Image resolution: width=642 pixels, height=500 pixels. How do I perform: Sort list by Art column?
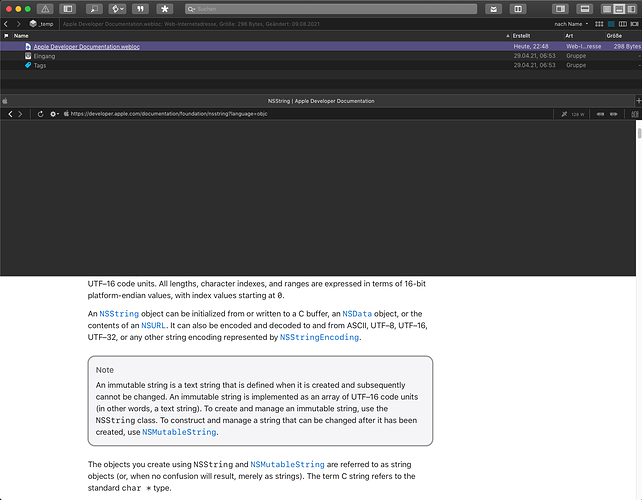coord(584,36)
